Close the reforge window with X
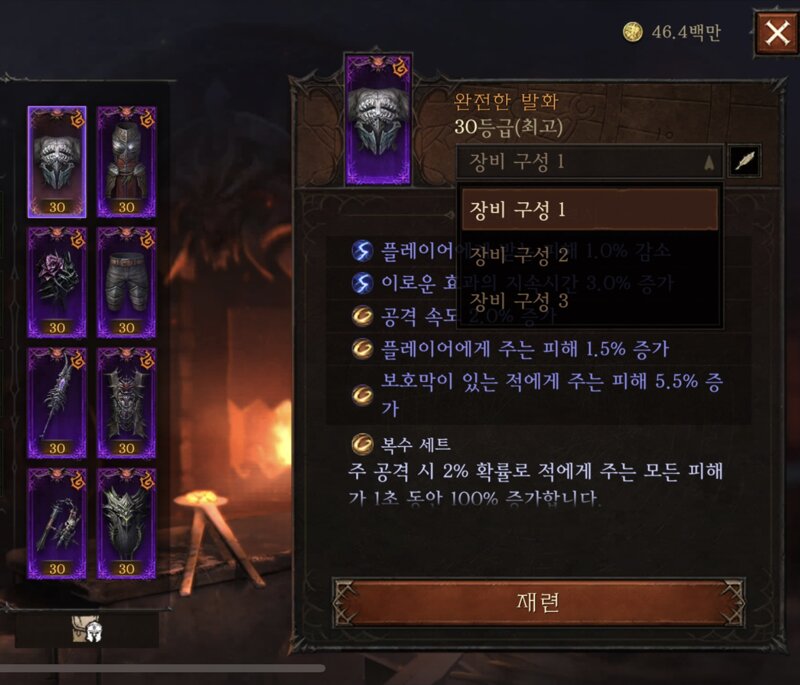Image resolution: width=800 pixels, height=685 pixels. [777, 34]
